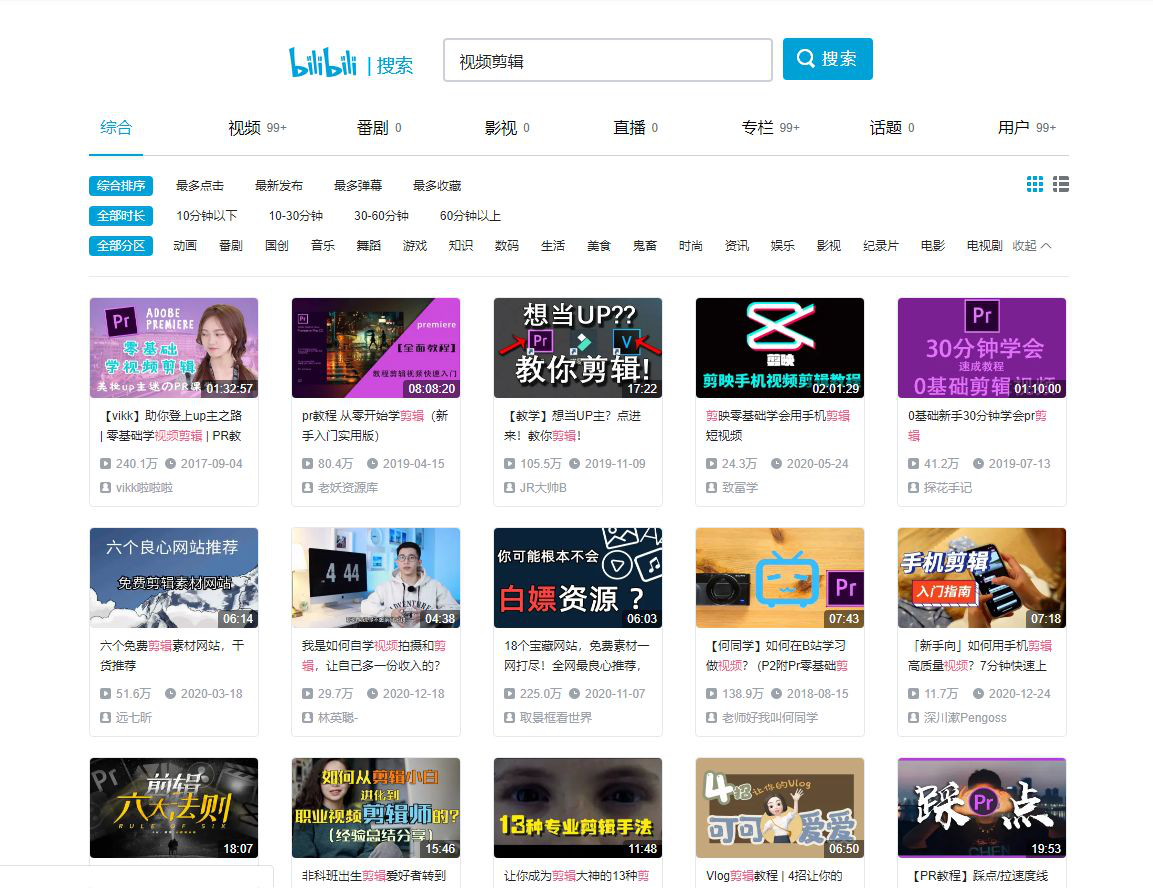This screenshot has width=1153, height=888.
Task: Select 综合排序 sort option
Action: coord(121,186)
